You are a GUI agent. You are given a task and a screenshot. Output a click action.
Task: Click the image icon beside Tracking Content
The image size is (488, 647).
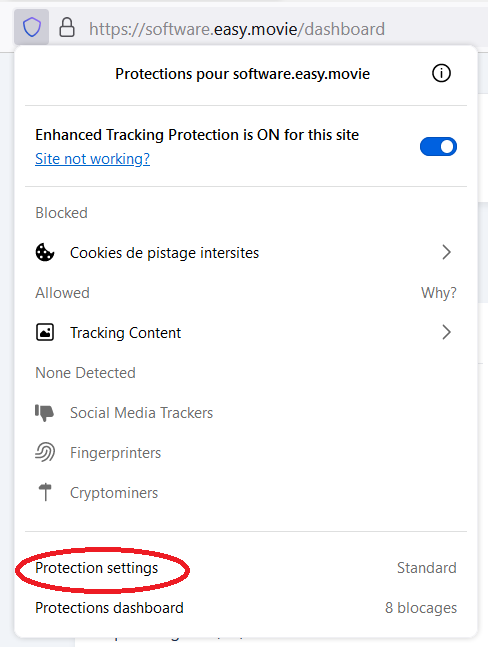tap(45, 332)
